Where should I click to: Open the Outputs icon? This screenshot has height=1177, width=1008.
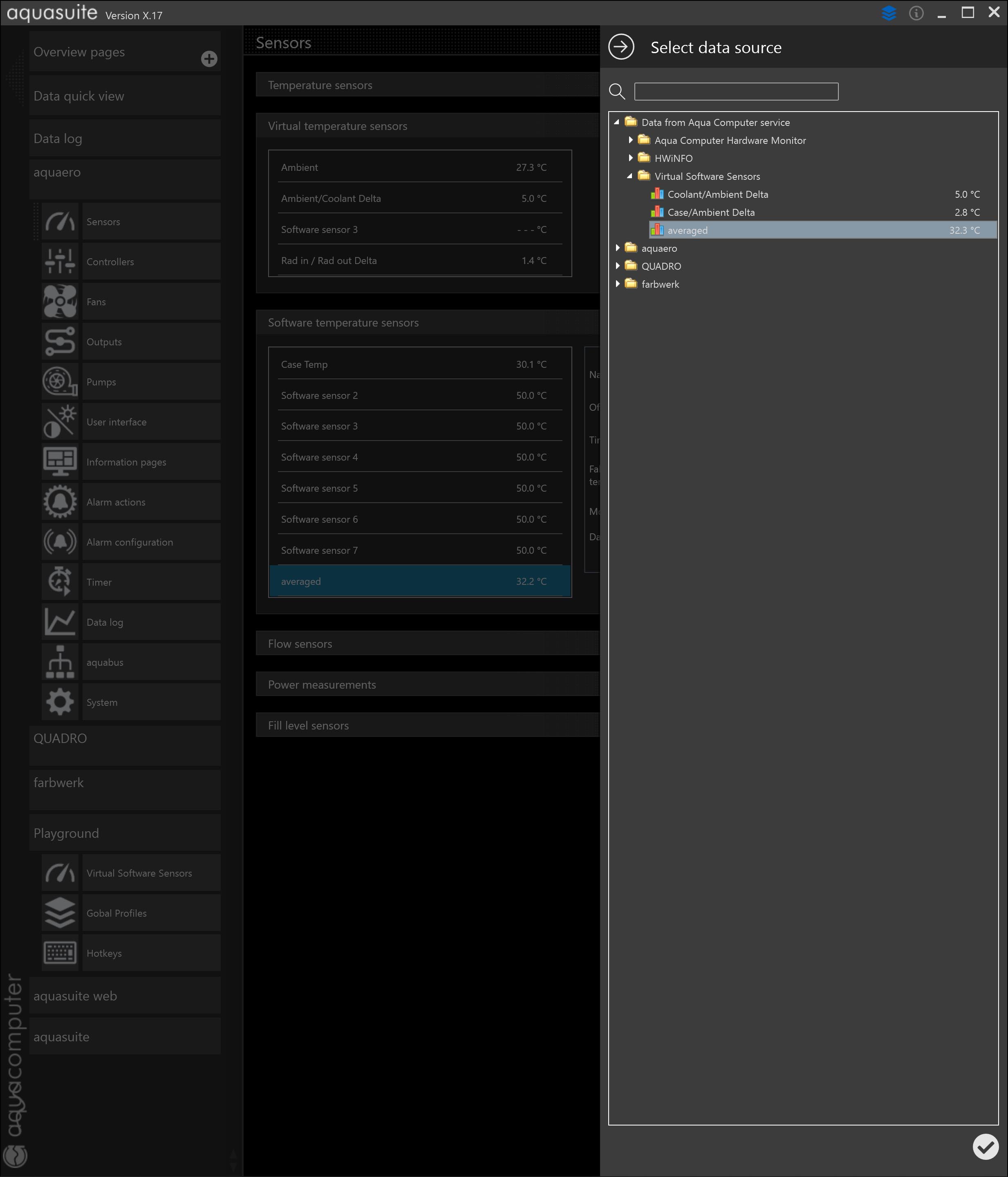tap(60, 341)
